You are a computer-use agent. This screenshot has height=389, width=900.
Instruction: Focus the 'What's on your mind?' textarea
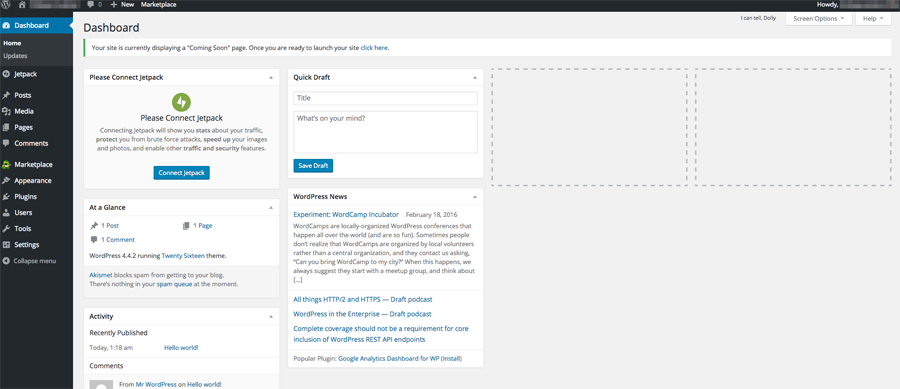pos(385,132)
